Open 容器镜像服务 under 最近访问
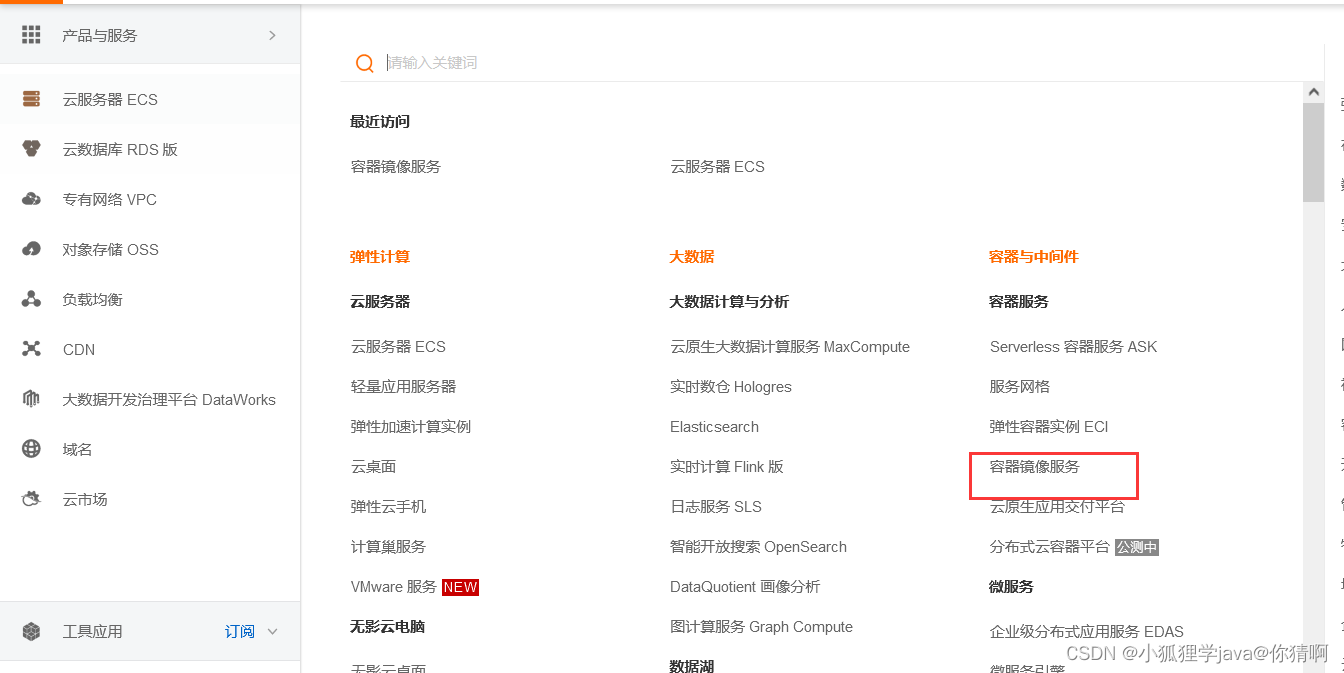The width and height of the screenshot is (1344, 673). (395, 167)
